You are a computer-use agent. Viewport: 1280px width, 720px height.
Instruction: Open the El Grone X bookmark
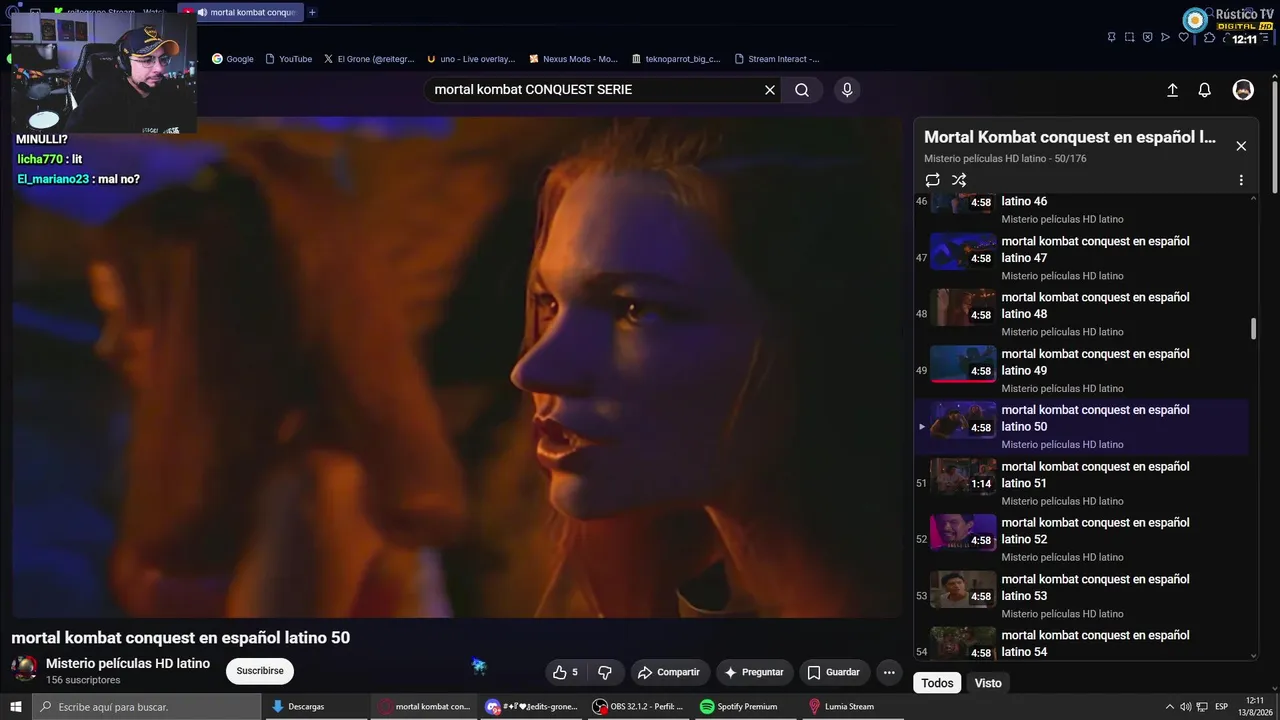(369, 59)
